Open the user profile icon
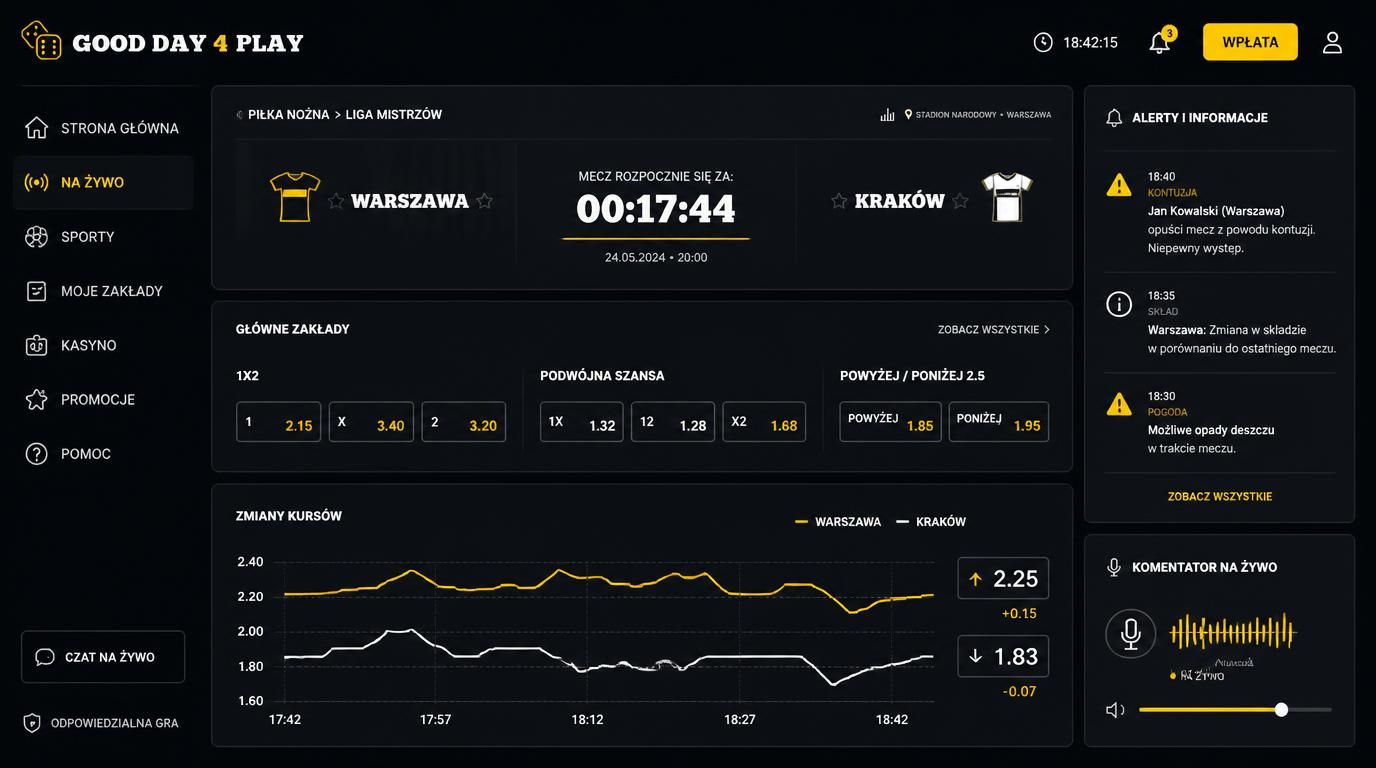The image size is (1376, 768). tap(1332, 42)
